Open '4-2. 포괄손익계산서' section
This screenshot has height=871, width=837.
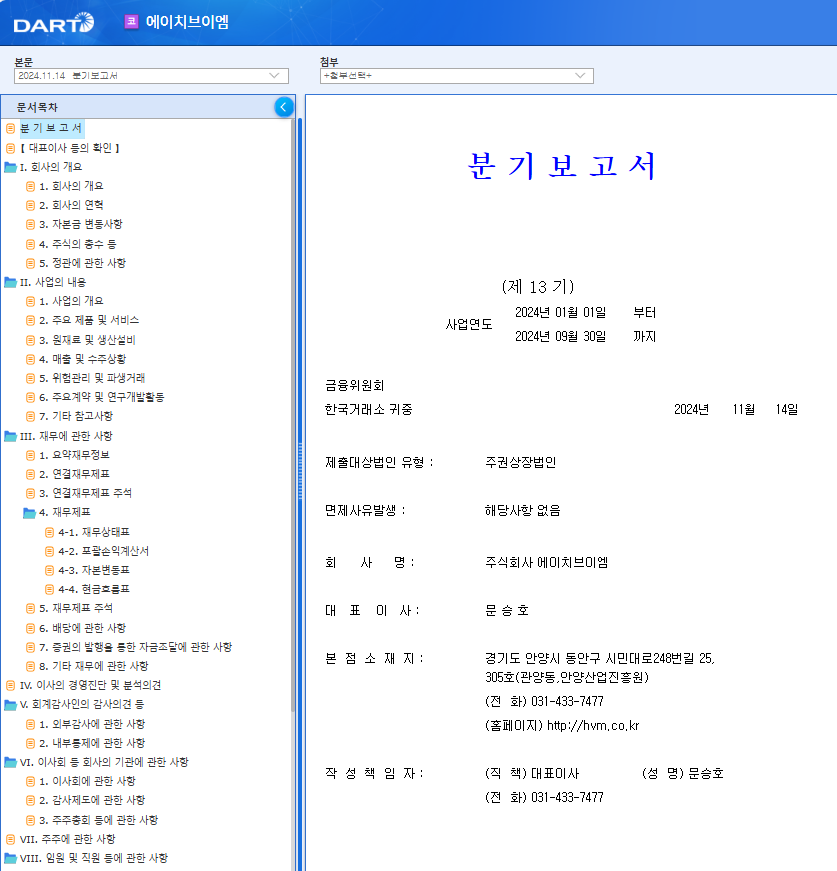pyautogui.click(x=103, y=551)
